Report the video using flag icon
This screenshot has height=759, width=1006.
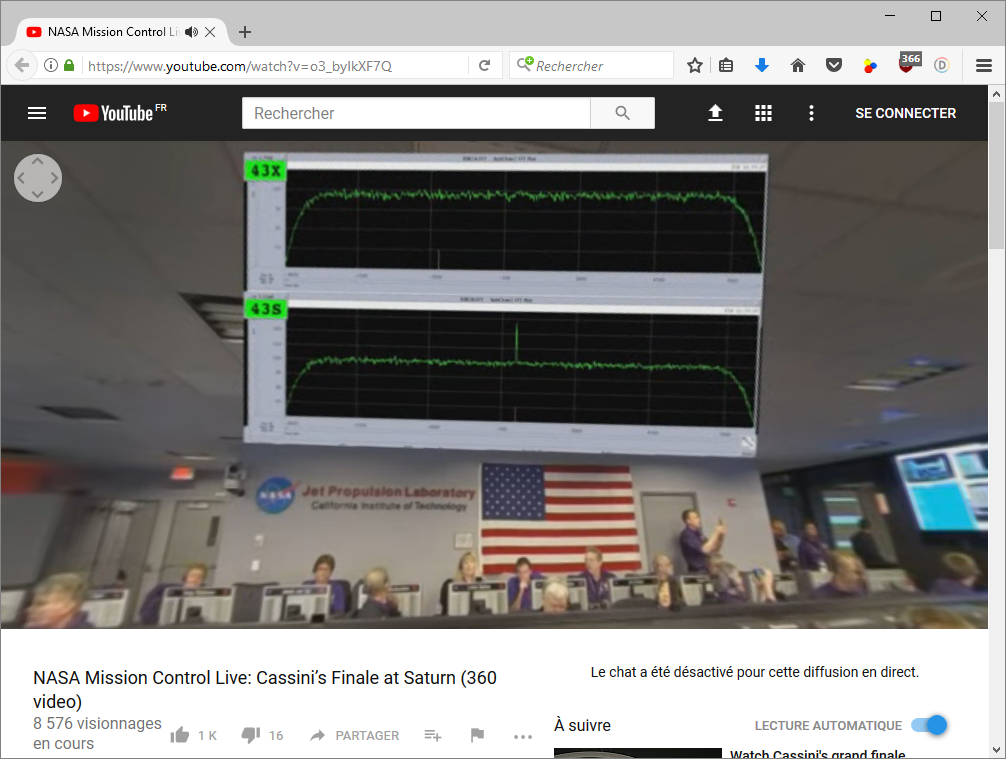(477, 735)
